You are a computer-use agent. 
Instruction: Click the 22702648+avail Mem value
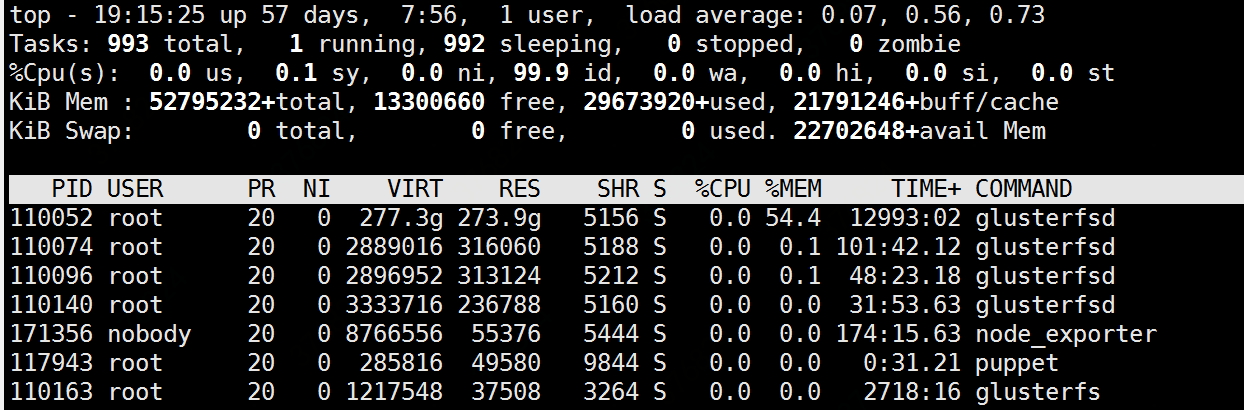pyautogui.click(x=919, y=131)
